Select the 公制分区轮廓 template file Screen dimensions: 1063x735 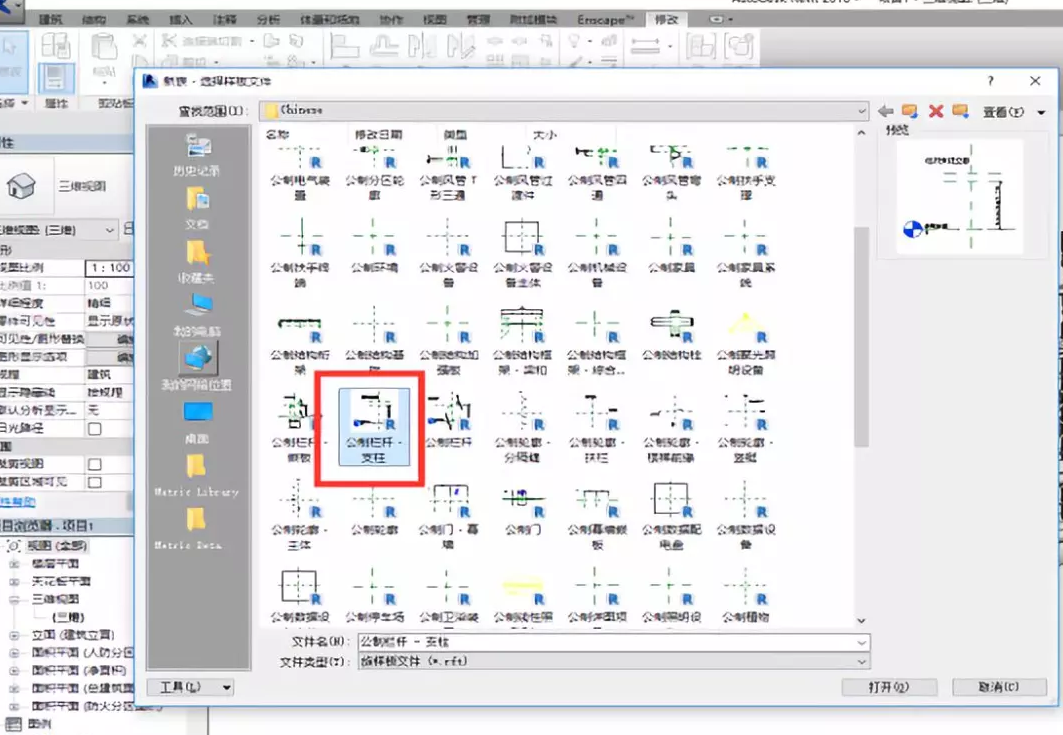point(374,174)
